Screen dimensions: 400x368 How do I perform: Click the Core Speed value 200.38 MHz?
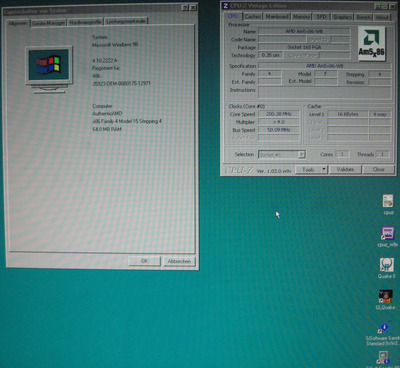coord(279,114)
